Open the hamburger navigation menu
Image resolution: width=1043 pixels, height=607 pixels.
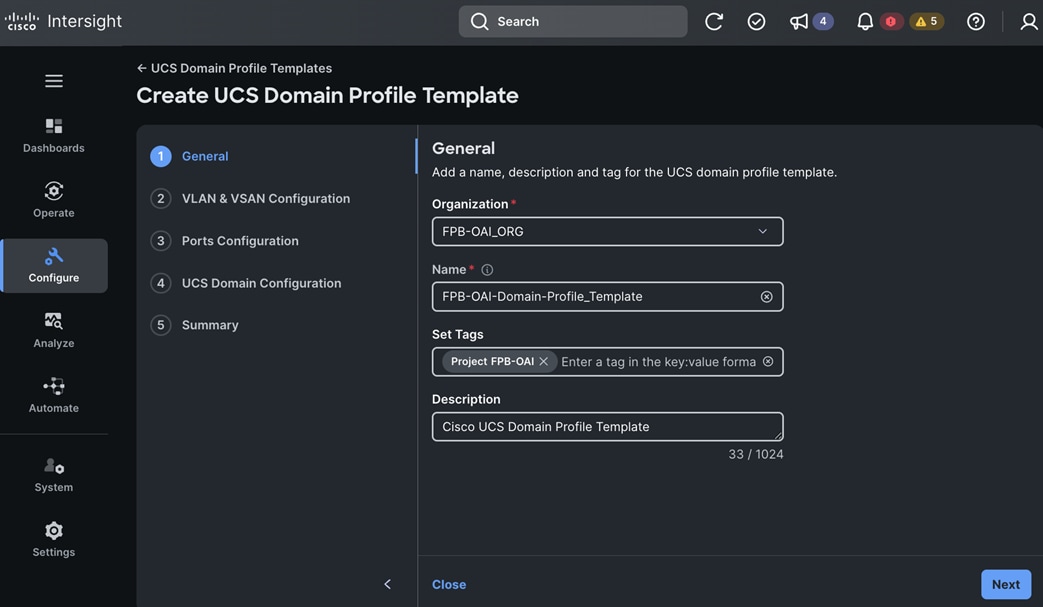[x=54, y=80]
